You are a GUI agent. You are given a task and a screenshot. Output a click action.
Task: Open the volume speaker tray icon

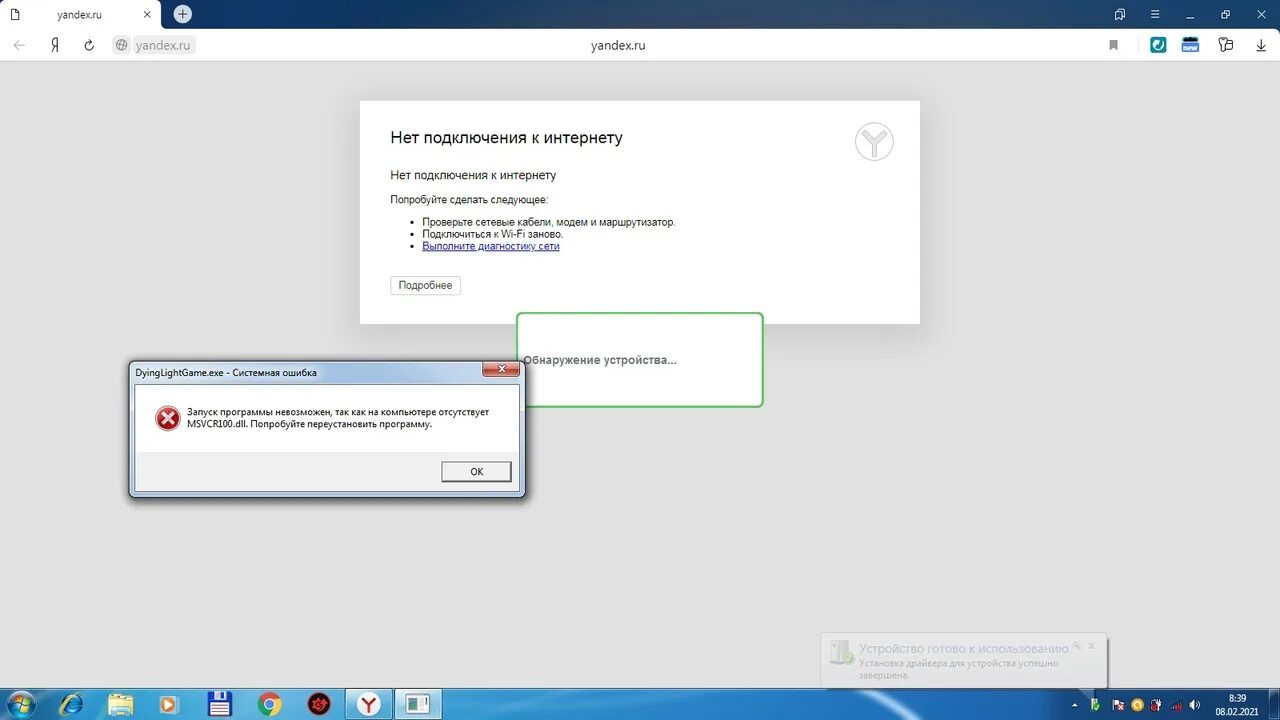pos(1195,705)
